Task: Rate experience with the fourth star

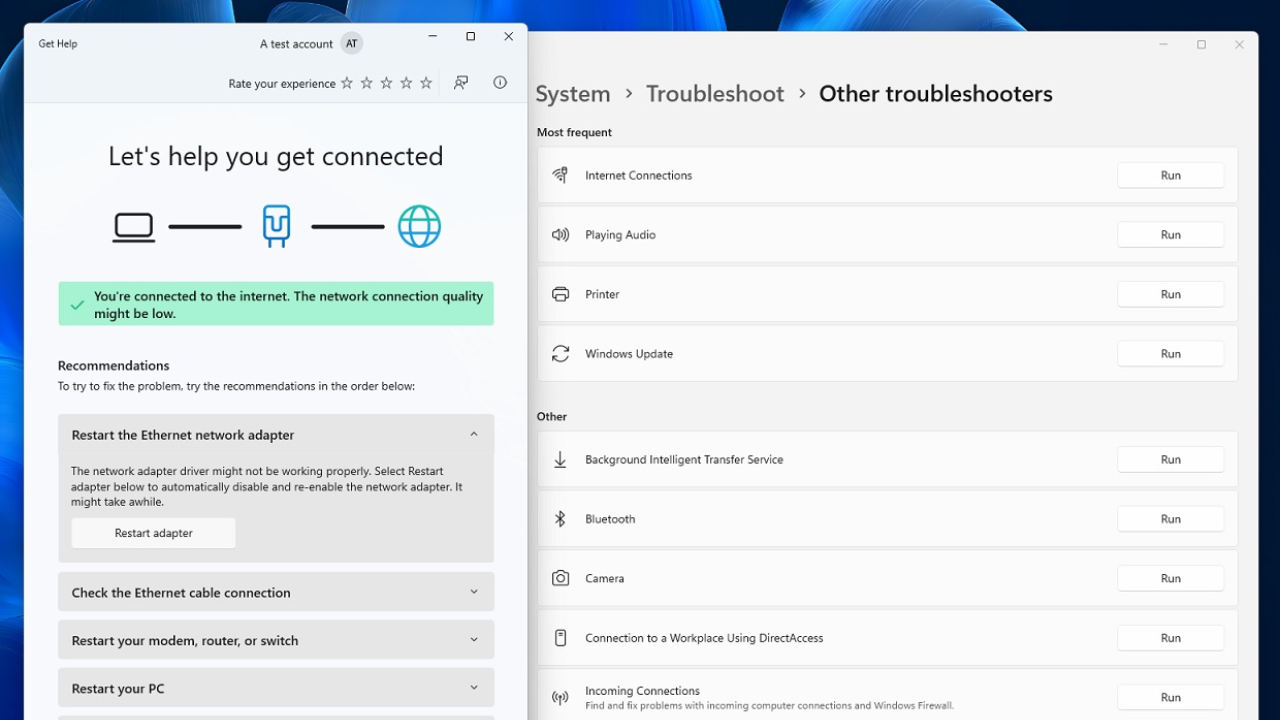Action: [x=406, y=83]
